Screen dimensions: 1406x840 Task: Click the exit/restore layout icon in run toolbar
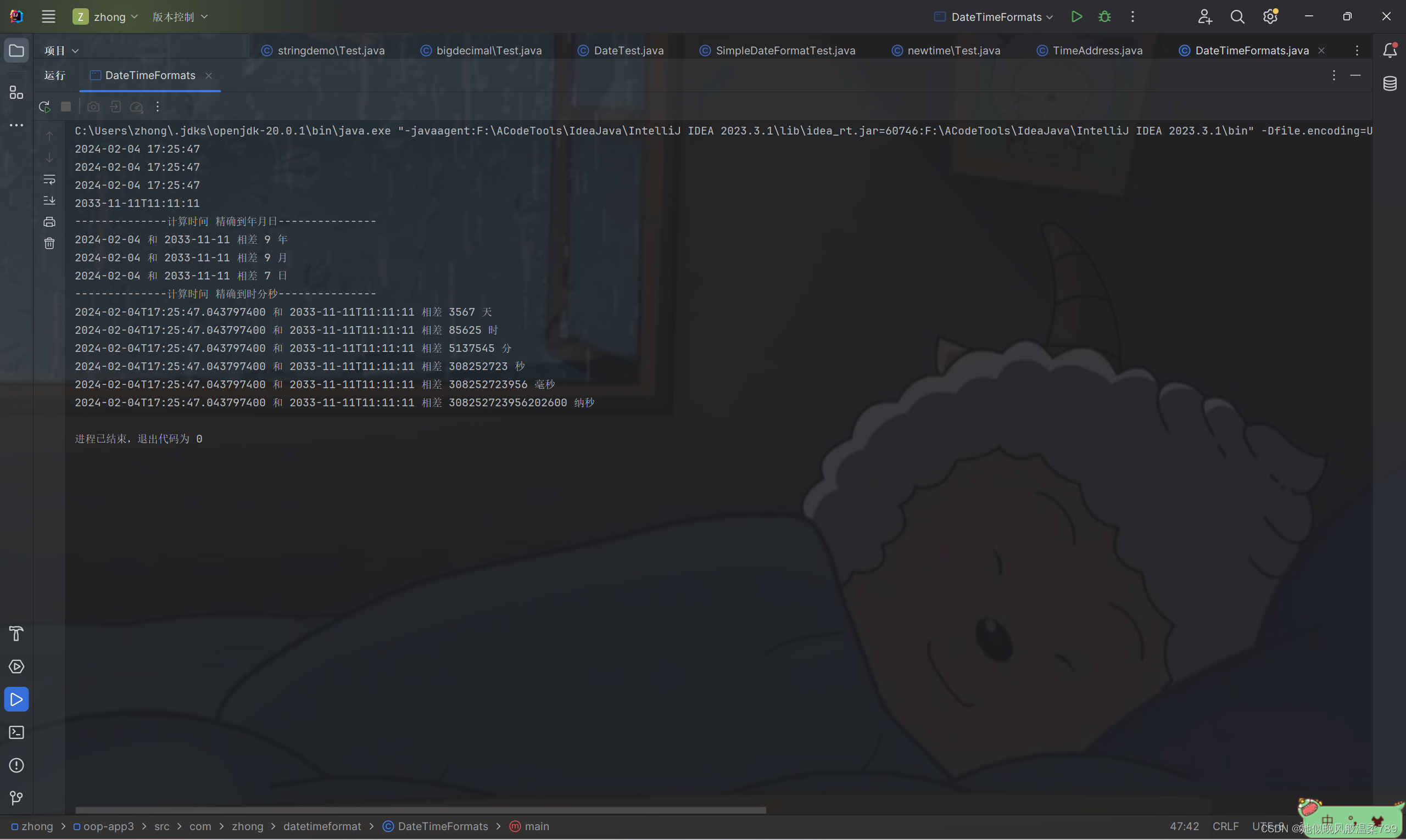click(x=115, y=107)
